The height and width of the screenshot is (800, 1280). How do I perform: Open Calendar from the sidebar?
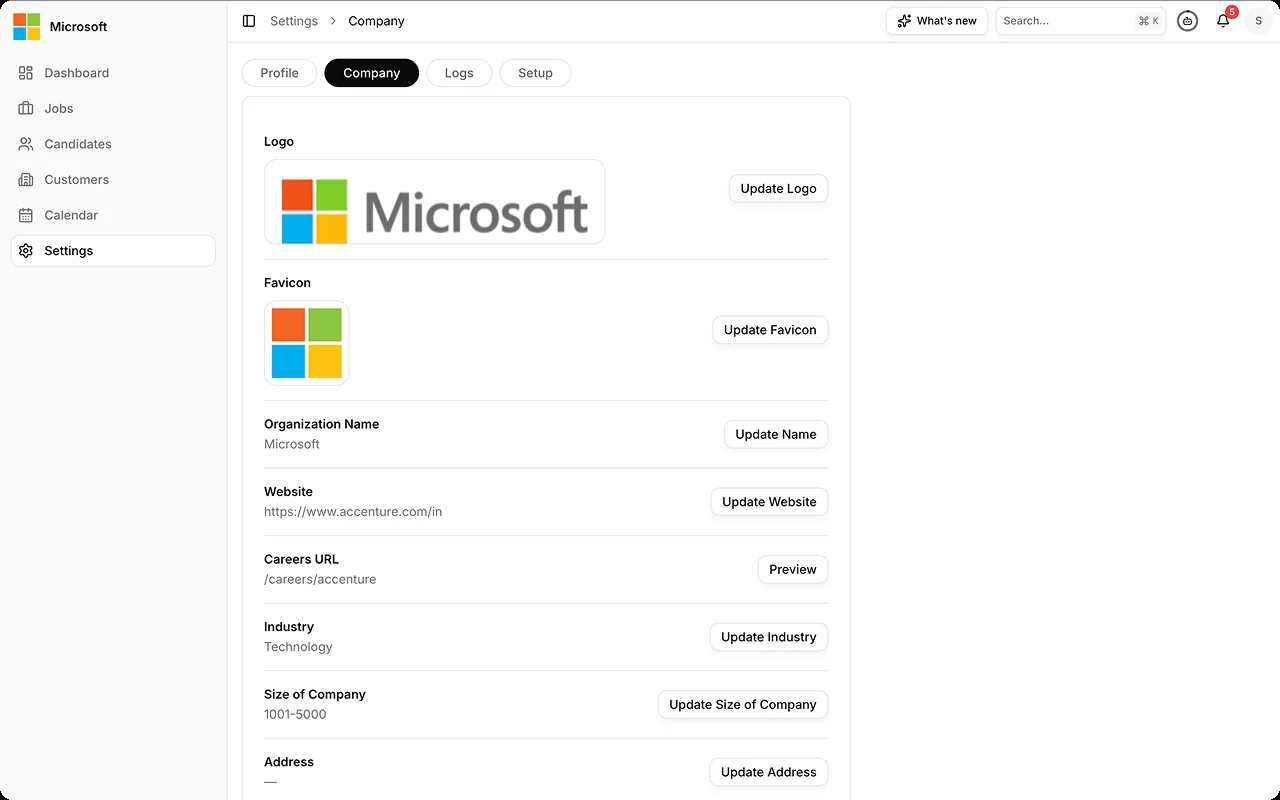point(113,215)
